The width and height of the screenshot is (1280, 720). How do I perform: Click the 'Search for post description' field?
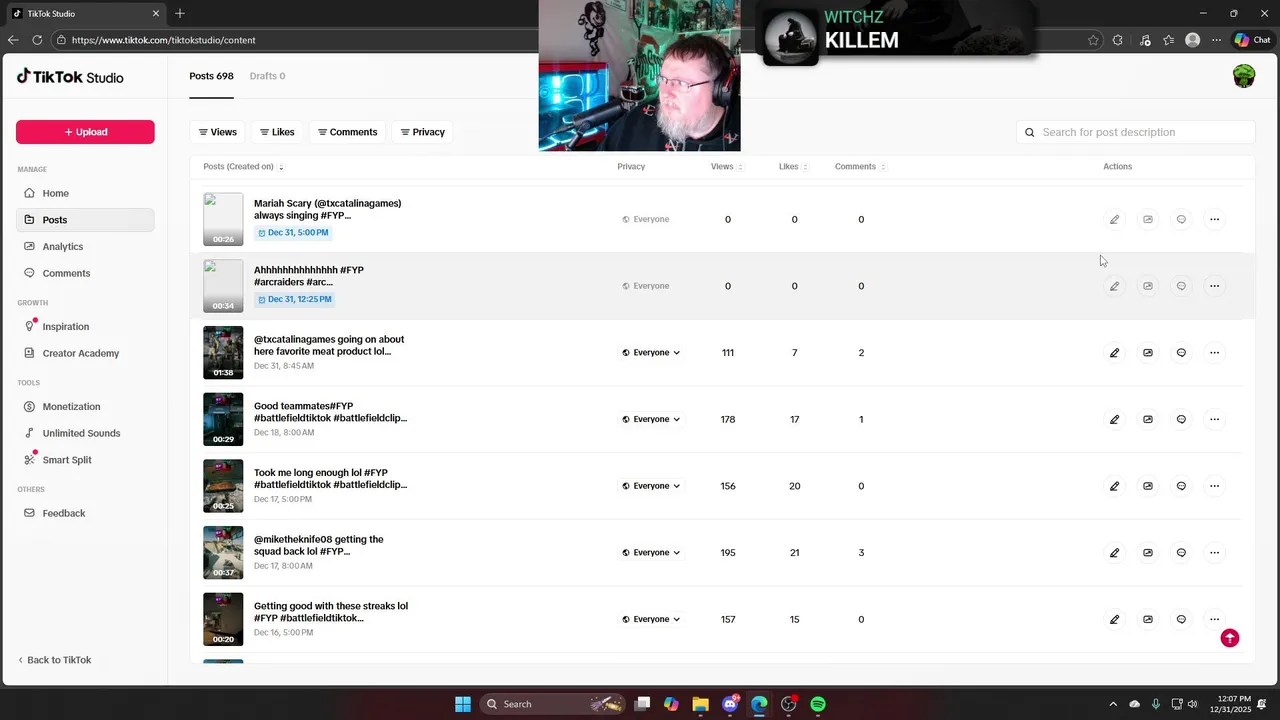coord(1136,132)
